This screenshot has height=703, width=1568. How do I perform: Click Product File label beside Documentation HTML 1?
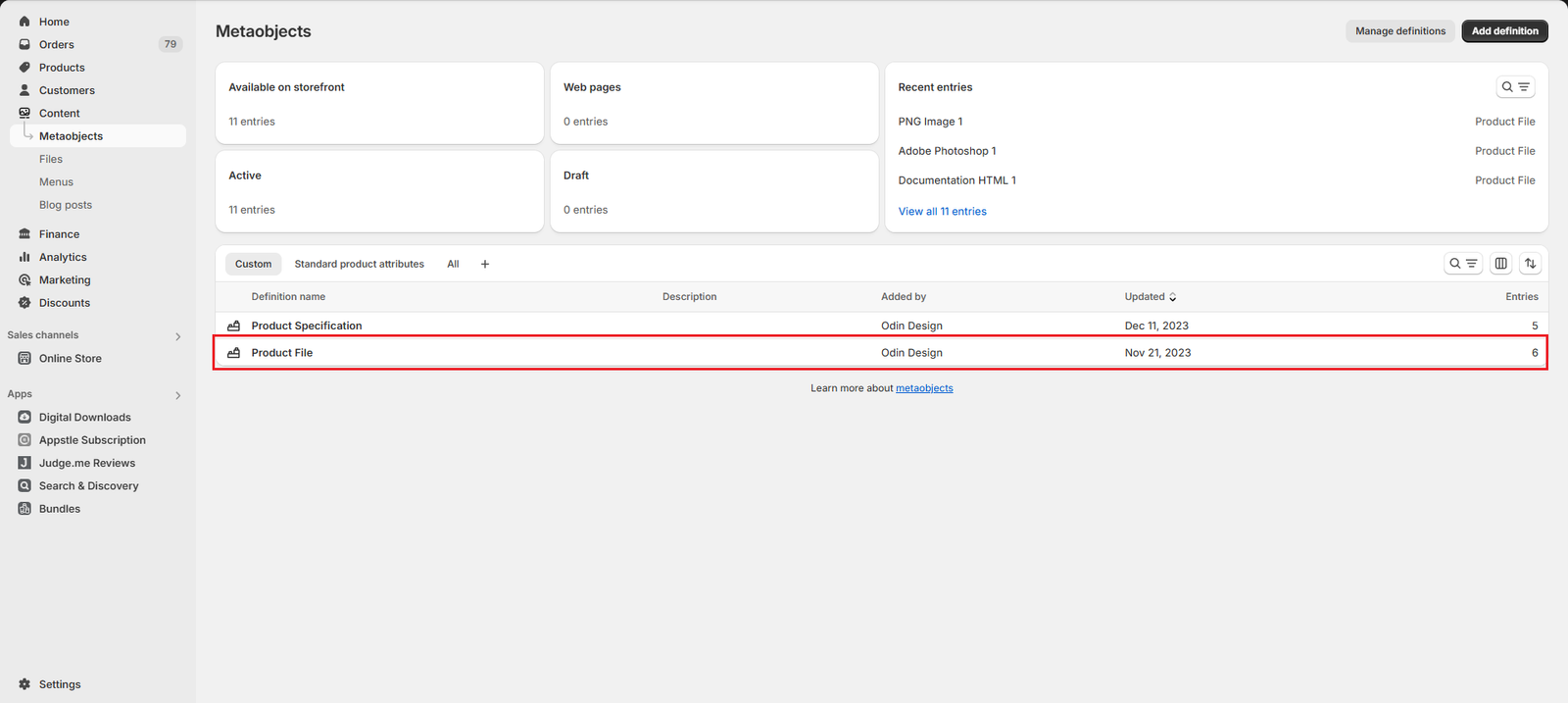(1504, 180)
